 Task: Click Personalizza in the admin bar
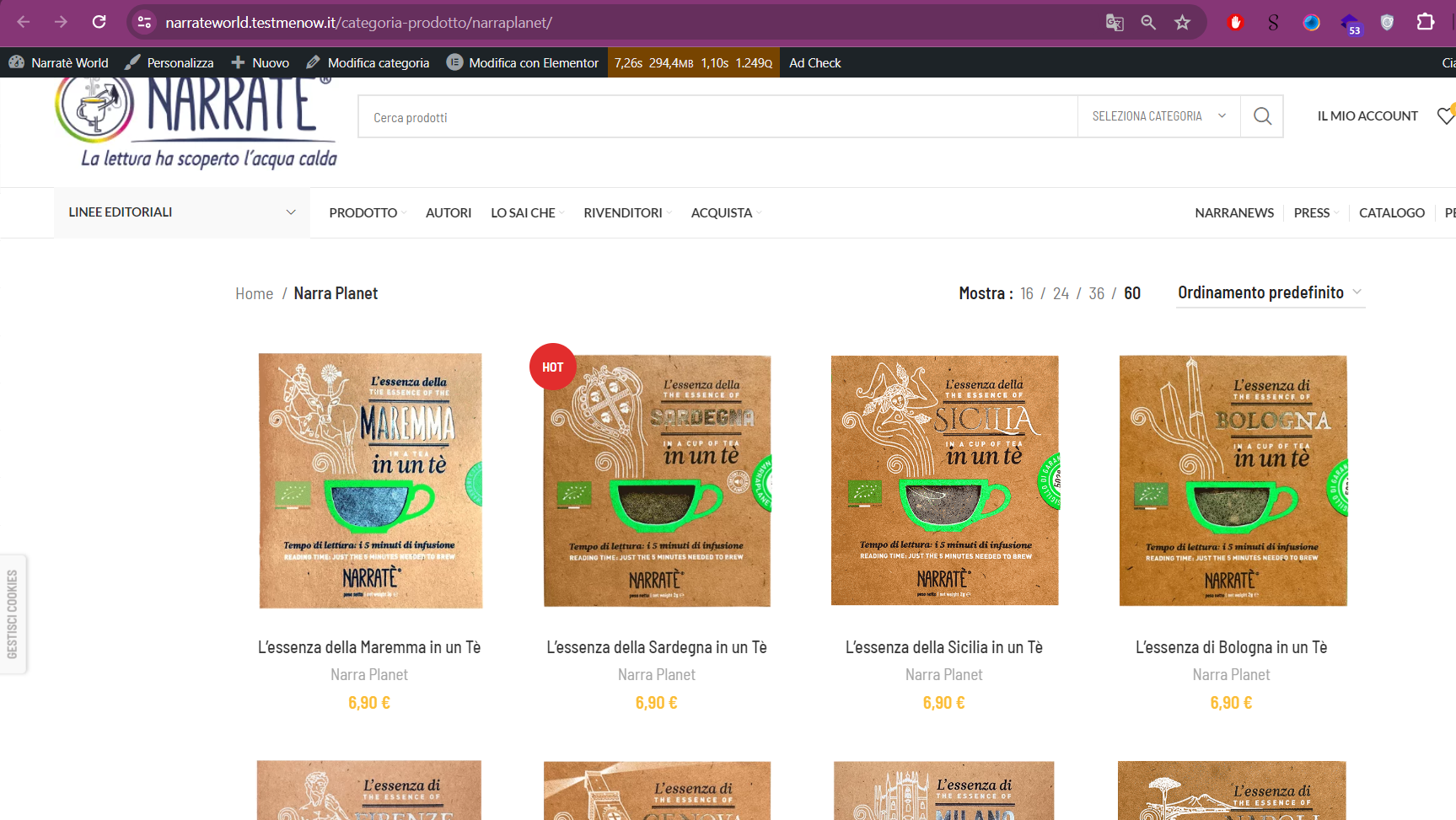(169, 62)
